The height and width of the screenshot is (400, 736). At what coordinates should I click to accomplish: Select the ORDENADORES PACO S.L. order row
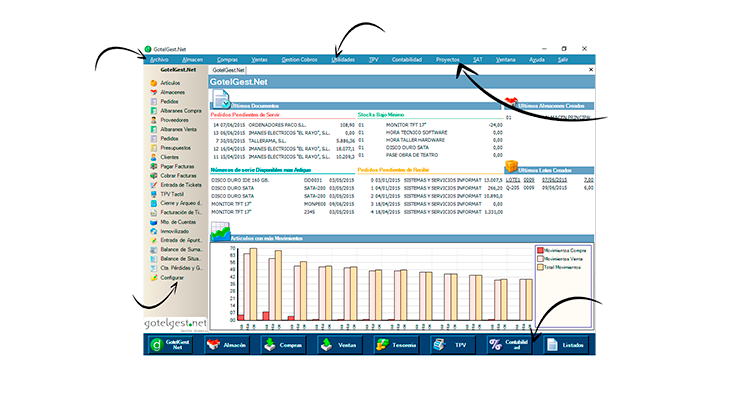283,125
